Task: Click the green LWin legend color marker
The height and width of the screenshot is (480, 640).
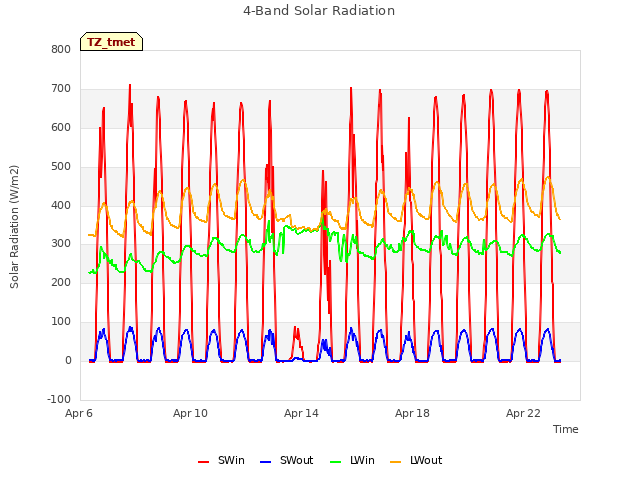Action: tap(335, 462)
